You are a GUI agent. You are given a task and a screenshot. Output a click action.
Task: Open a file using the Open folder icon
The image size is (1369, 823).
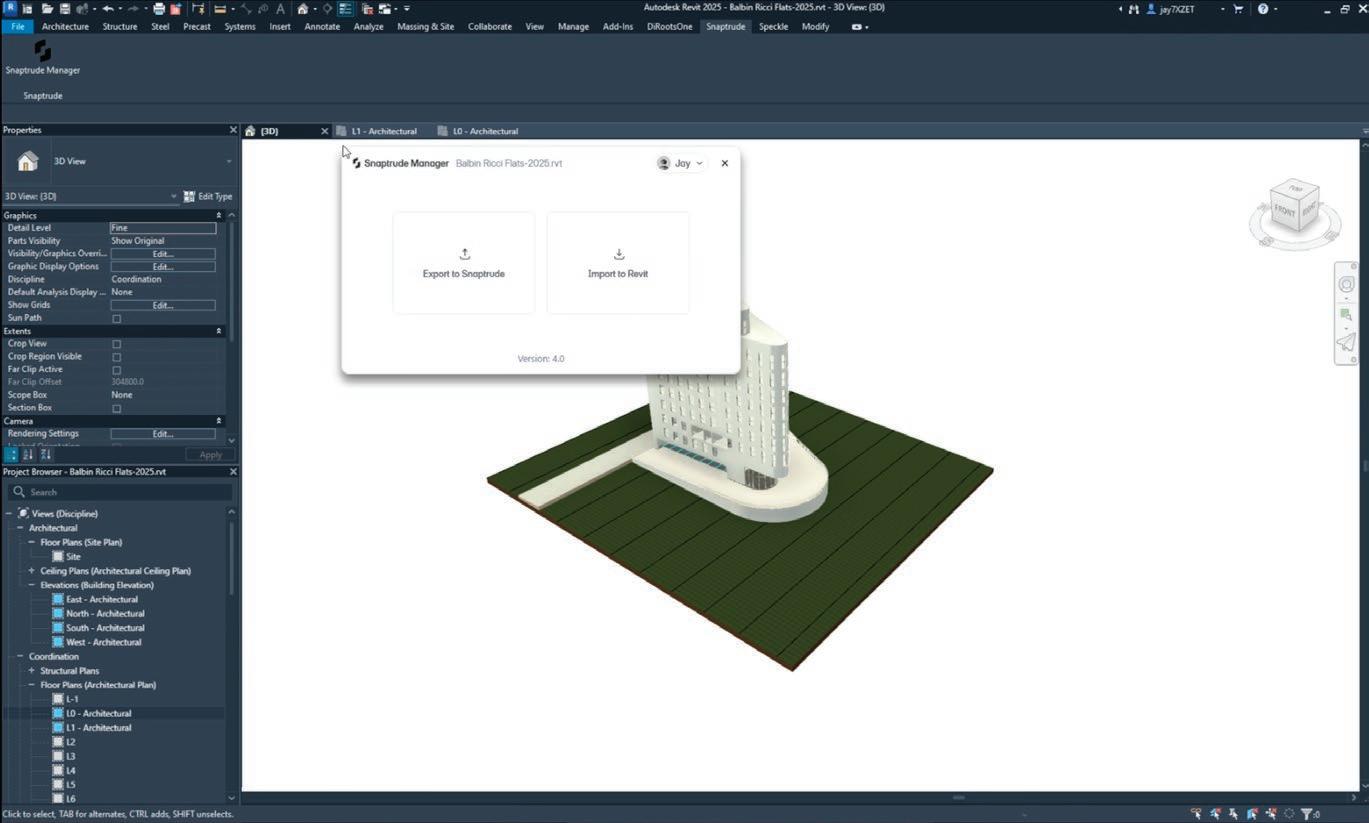tap(49, 9)
